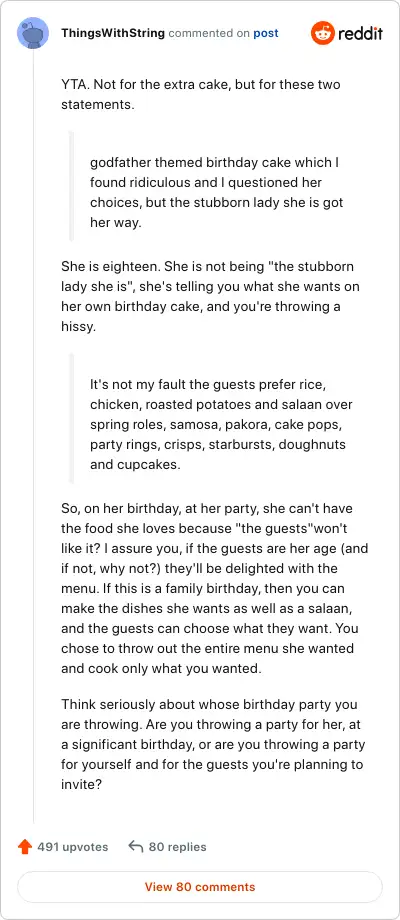Click ThingsWithString's Snoo avatar icon

point(33,33)
